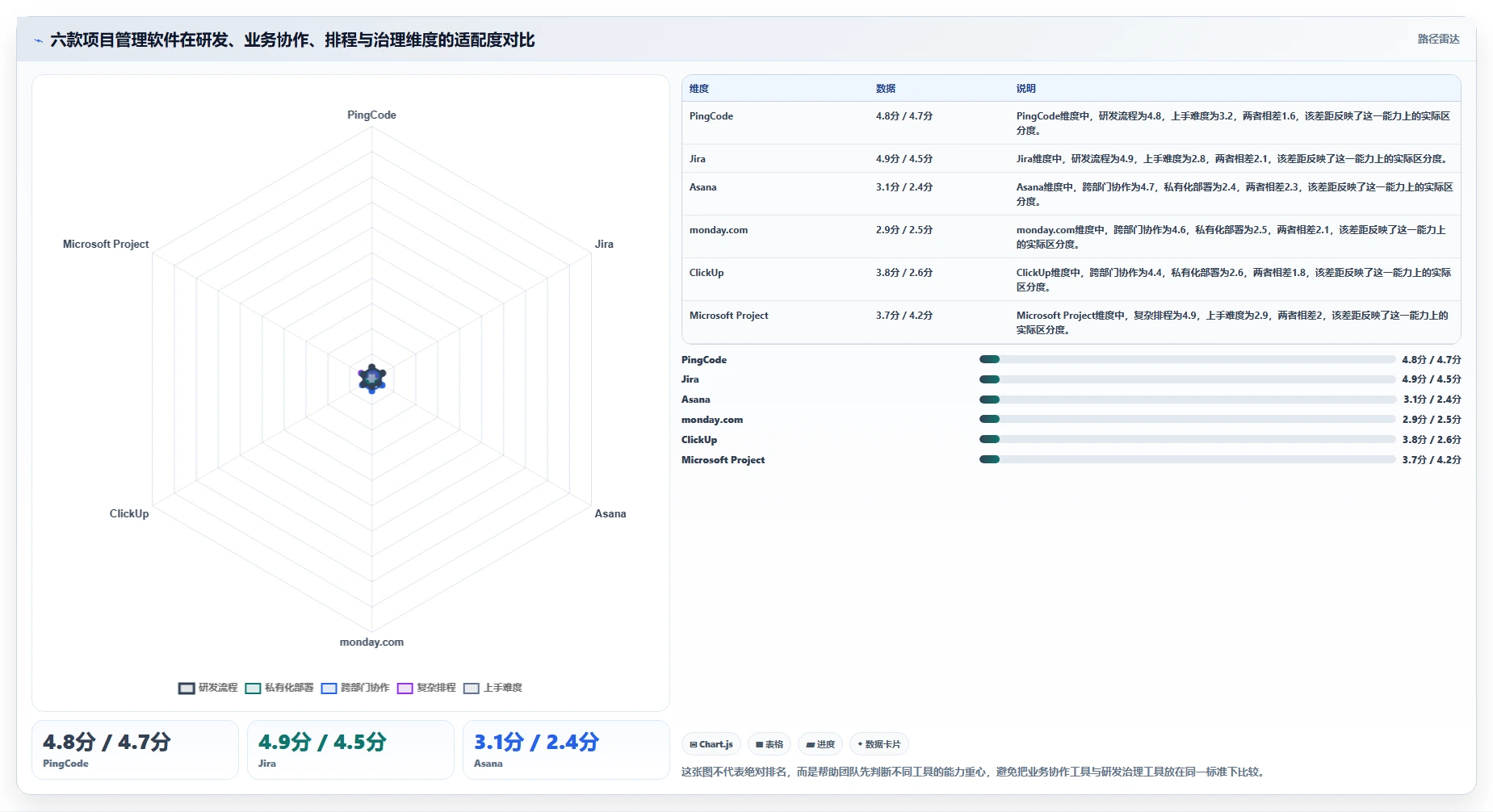Click Microsoft Project in the table's dimension column
The image size is (1493, 812).
pos(728,316)
